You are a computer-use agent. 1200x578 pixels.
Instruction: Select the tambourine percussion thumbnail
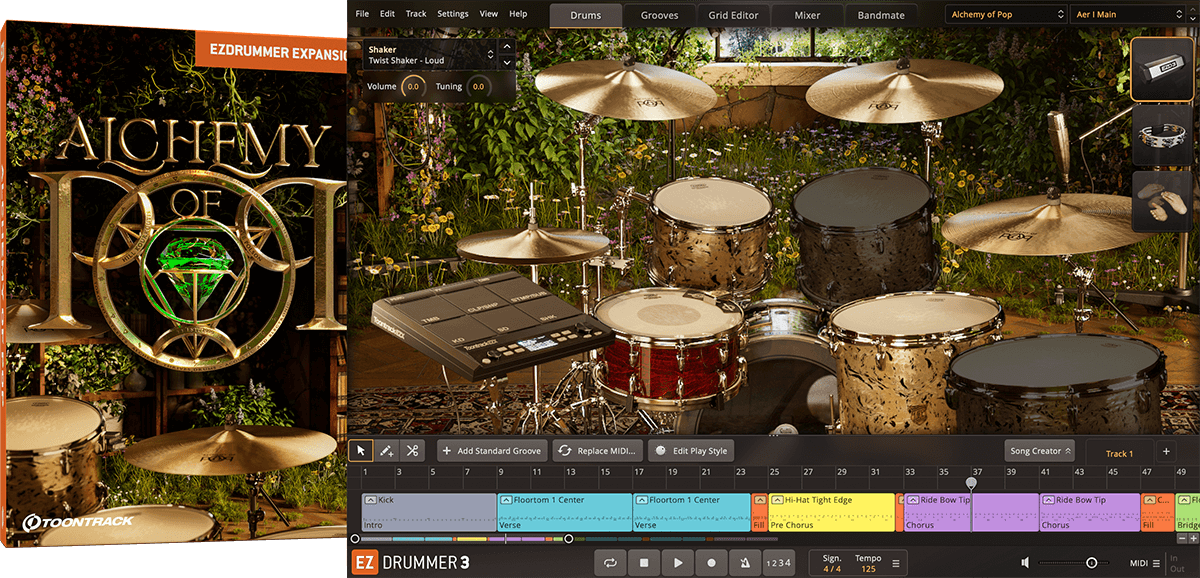coord(1161,133)
